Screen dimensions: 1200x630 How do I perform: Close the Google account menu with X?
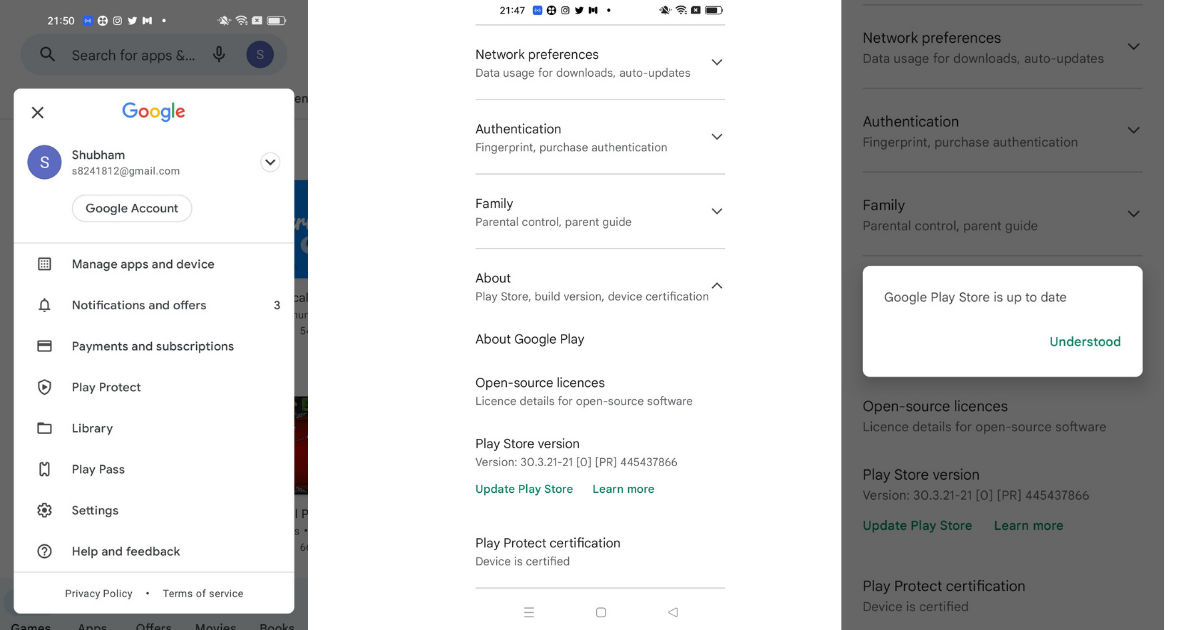38,112
